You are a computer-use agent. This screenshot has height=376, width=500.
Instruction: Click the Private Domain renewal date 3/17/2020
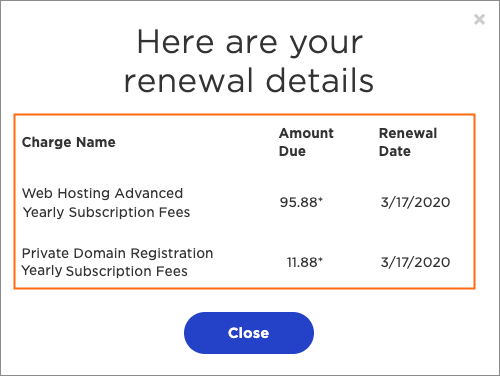(415, 262)
